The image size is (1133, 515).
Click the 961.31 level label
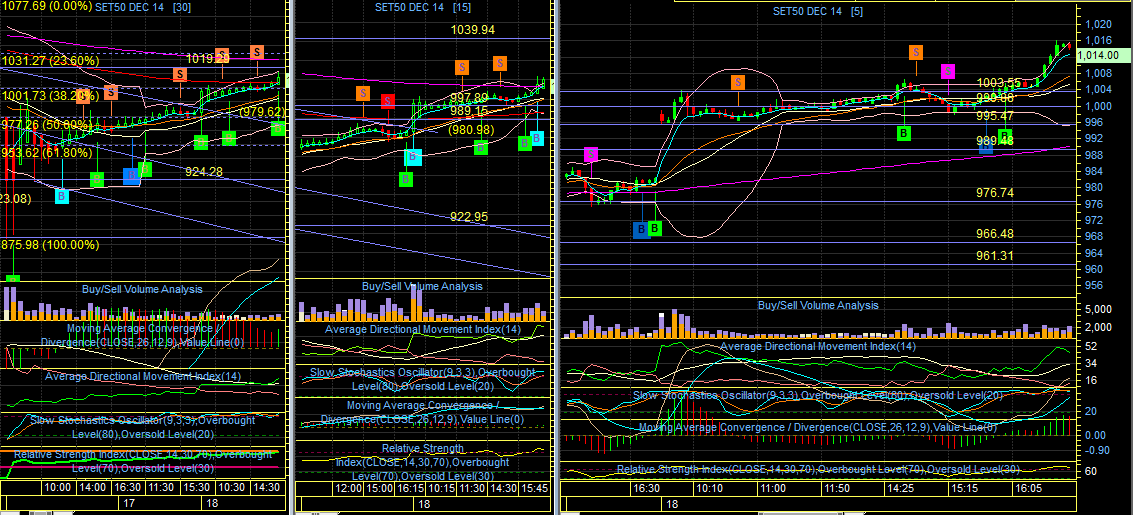pyautogui.click(x=995, y=255)
